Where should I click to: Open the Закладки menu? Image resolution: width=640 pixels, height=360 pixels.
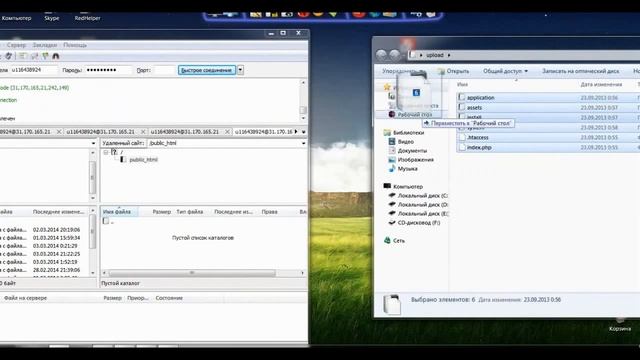coord(44,45)
